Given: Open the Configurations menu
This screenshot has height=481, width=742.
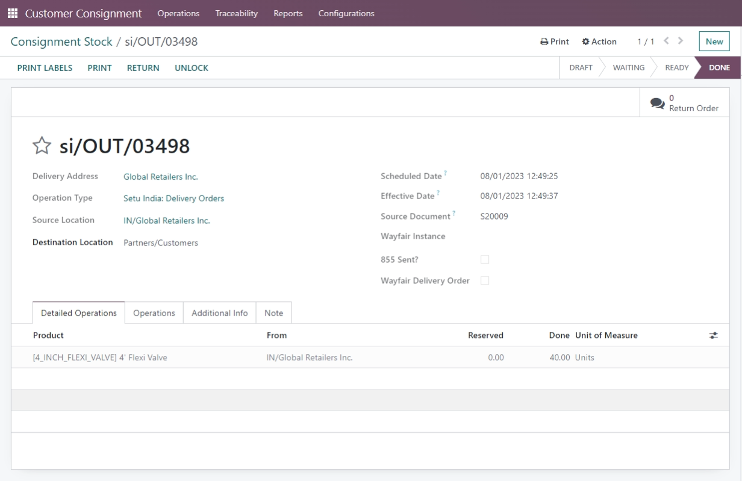Looking at the screenshot, I should coord(346,13).
